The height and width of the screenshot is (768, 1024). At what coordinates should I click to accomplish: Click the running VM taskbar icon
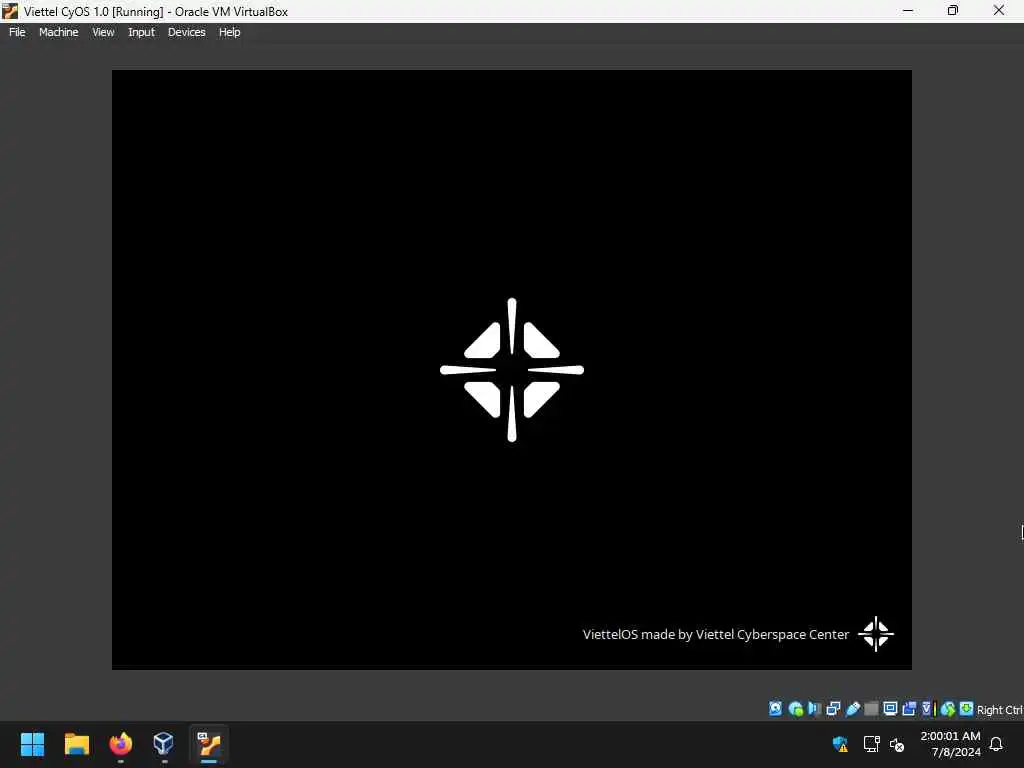pyautogui.click(x=209, y=744)
